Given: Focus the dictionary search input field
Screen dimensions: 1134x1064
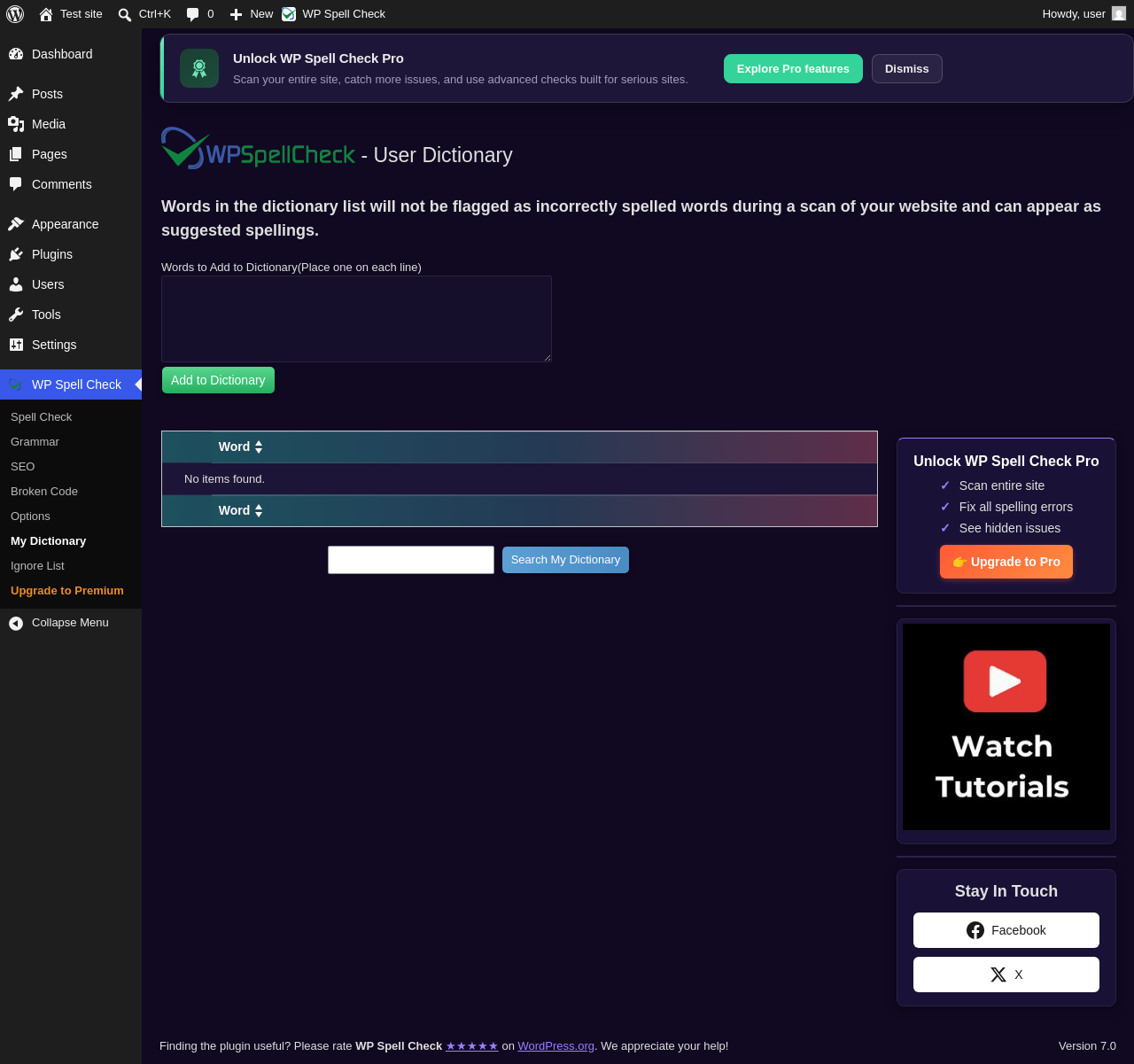Looking at the screenshot, I should coord(411,560).
